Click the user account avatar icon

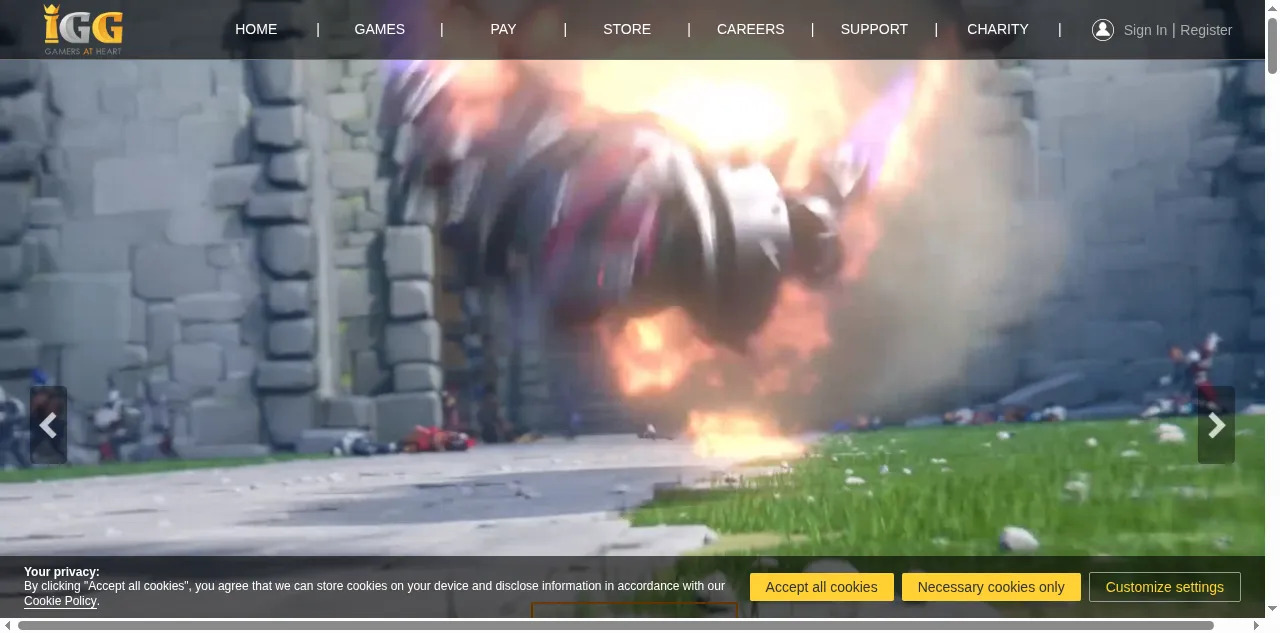(x=1103, y=30)
